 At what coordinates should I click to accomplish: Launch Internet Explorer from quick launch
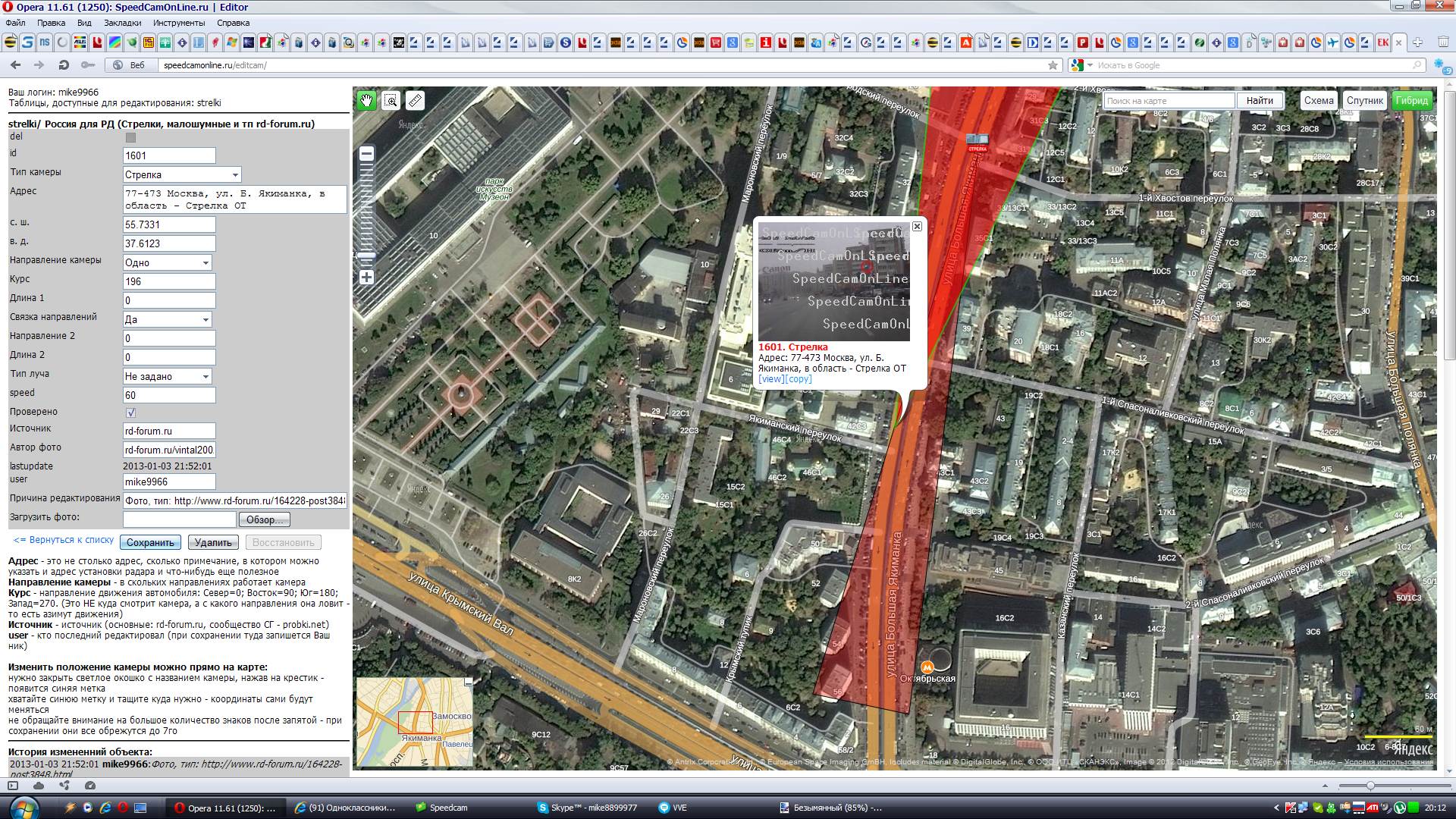tap(105, 808)
